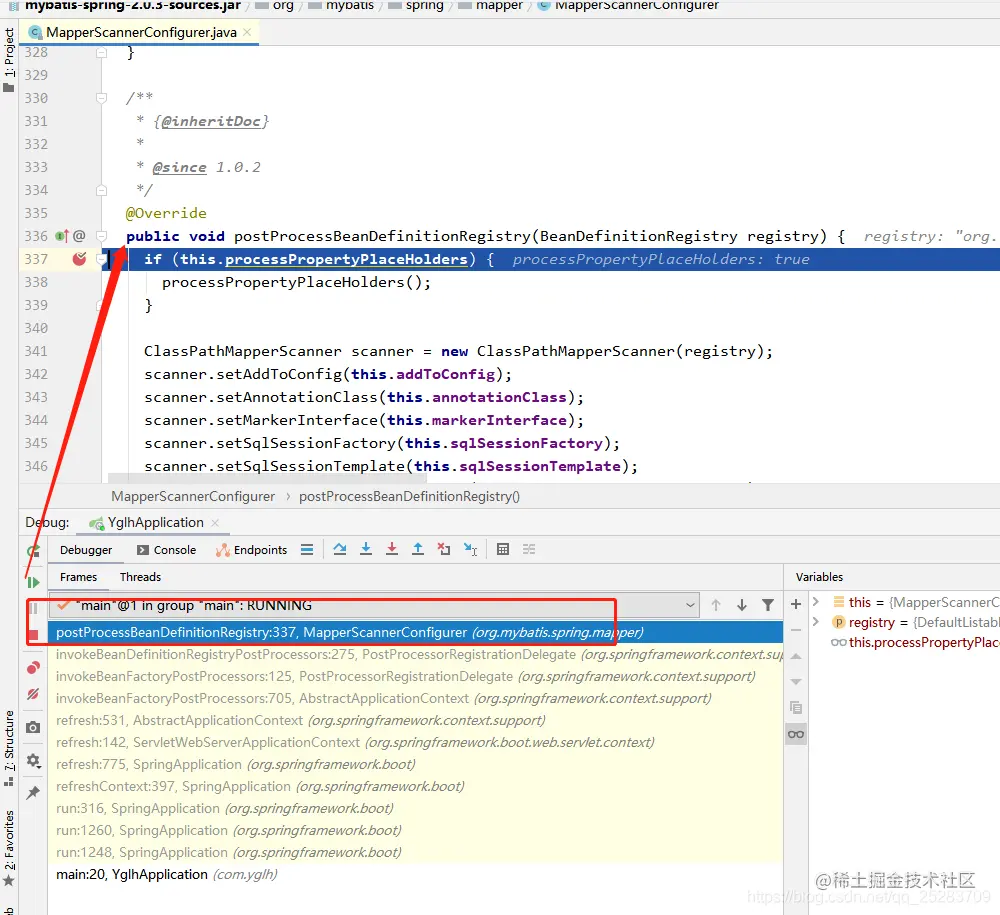This screenshot has width=1000, height=915.
Task: Click the Step Into icon
Action: pyautogui.click(x=366, y=549)
